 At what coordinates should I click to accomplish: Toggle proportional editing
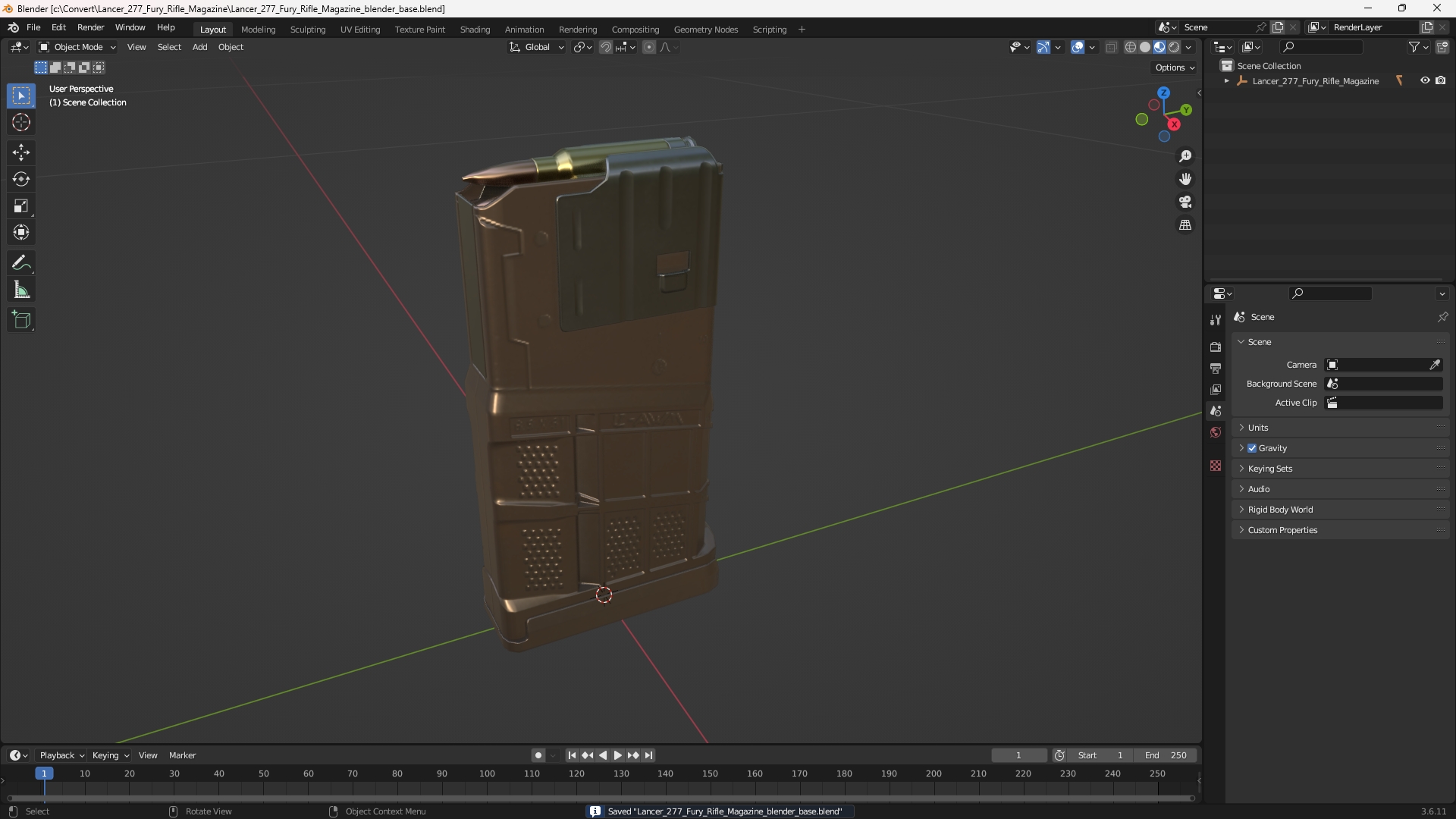(x=649, y=47)
